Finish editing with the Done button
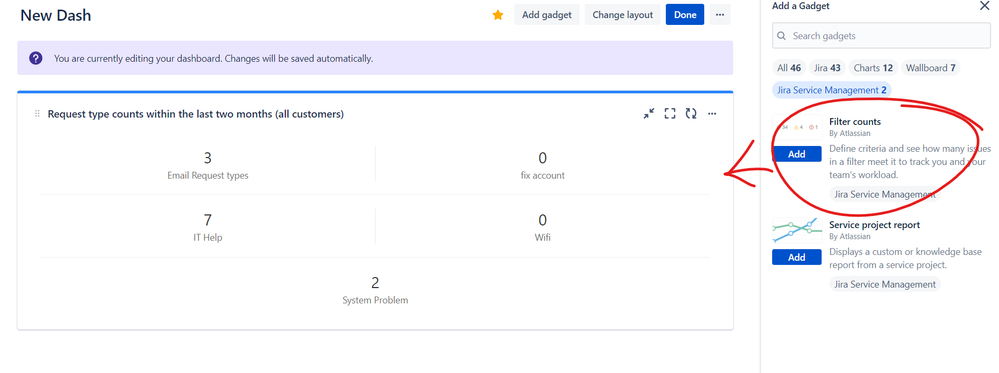 [685, 15]
